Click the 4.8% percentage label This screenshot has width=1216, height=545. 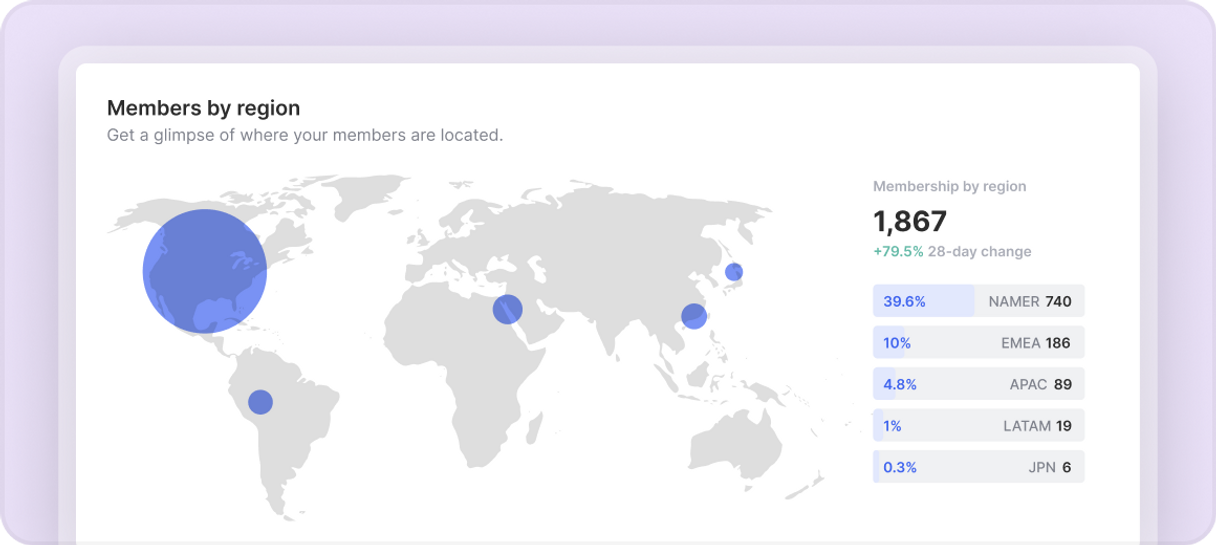tap(900, 384)
